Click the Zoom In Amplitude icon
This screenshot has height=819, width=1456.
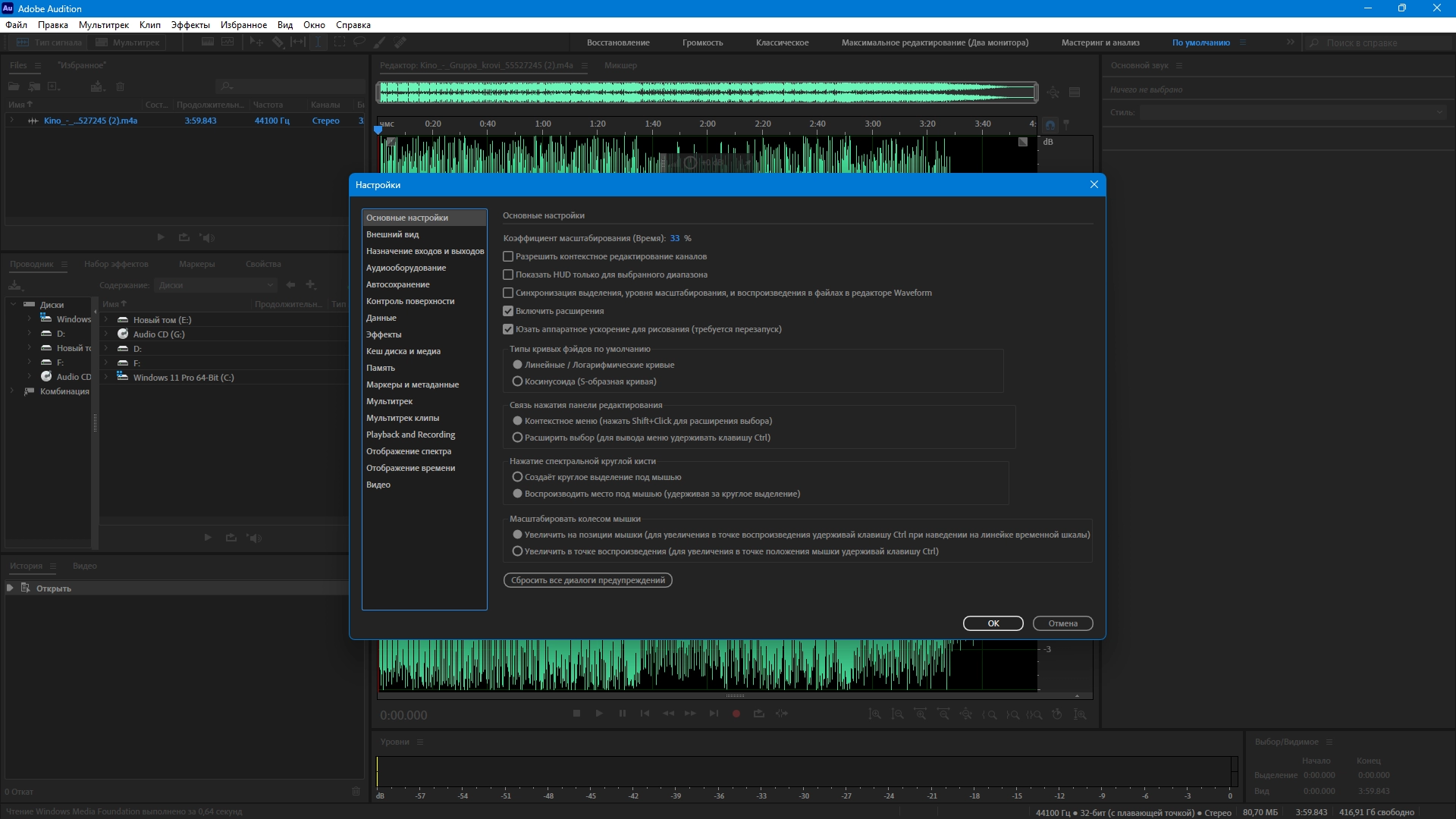click(x=874, y=714)
